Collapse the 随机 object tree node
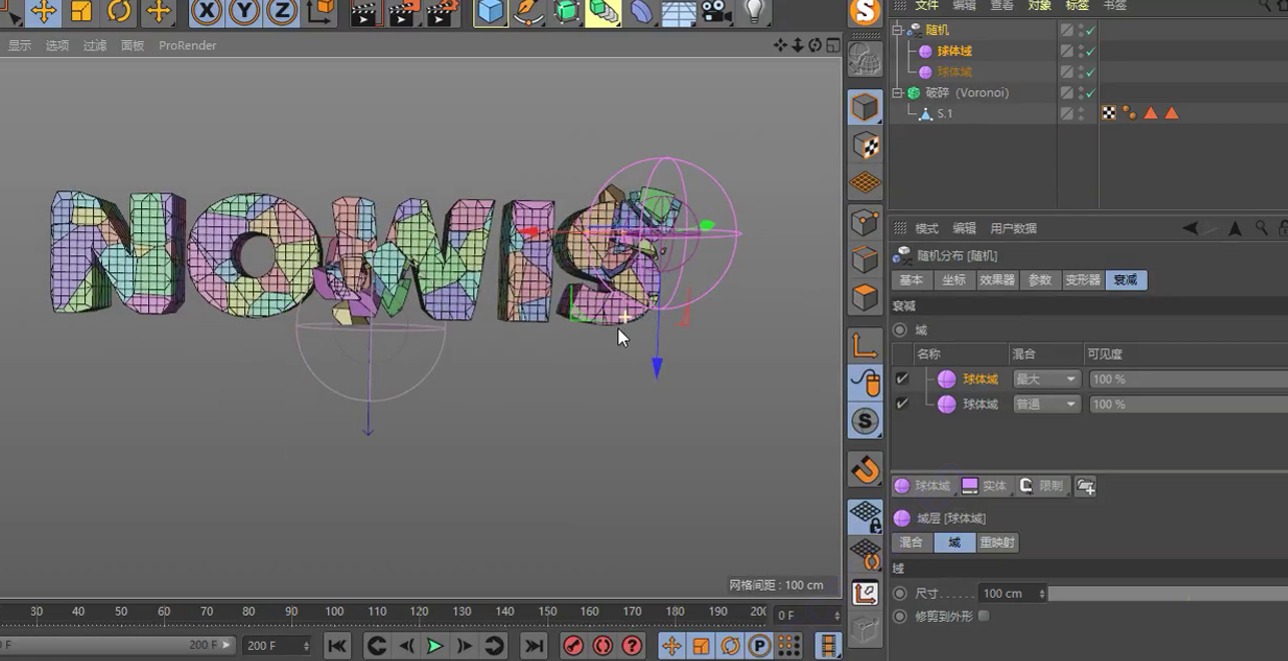 (x=897, y=30)
